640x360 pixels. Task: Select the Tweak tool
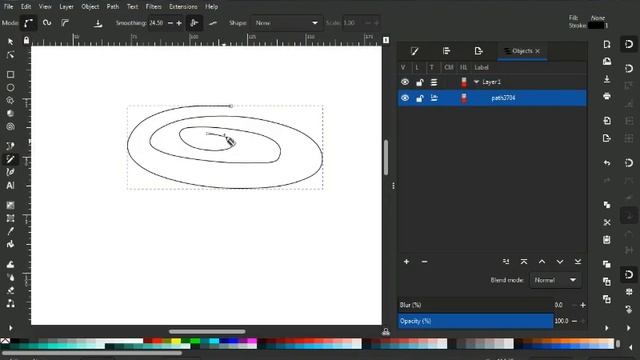click(x=10, y=264)
